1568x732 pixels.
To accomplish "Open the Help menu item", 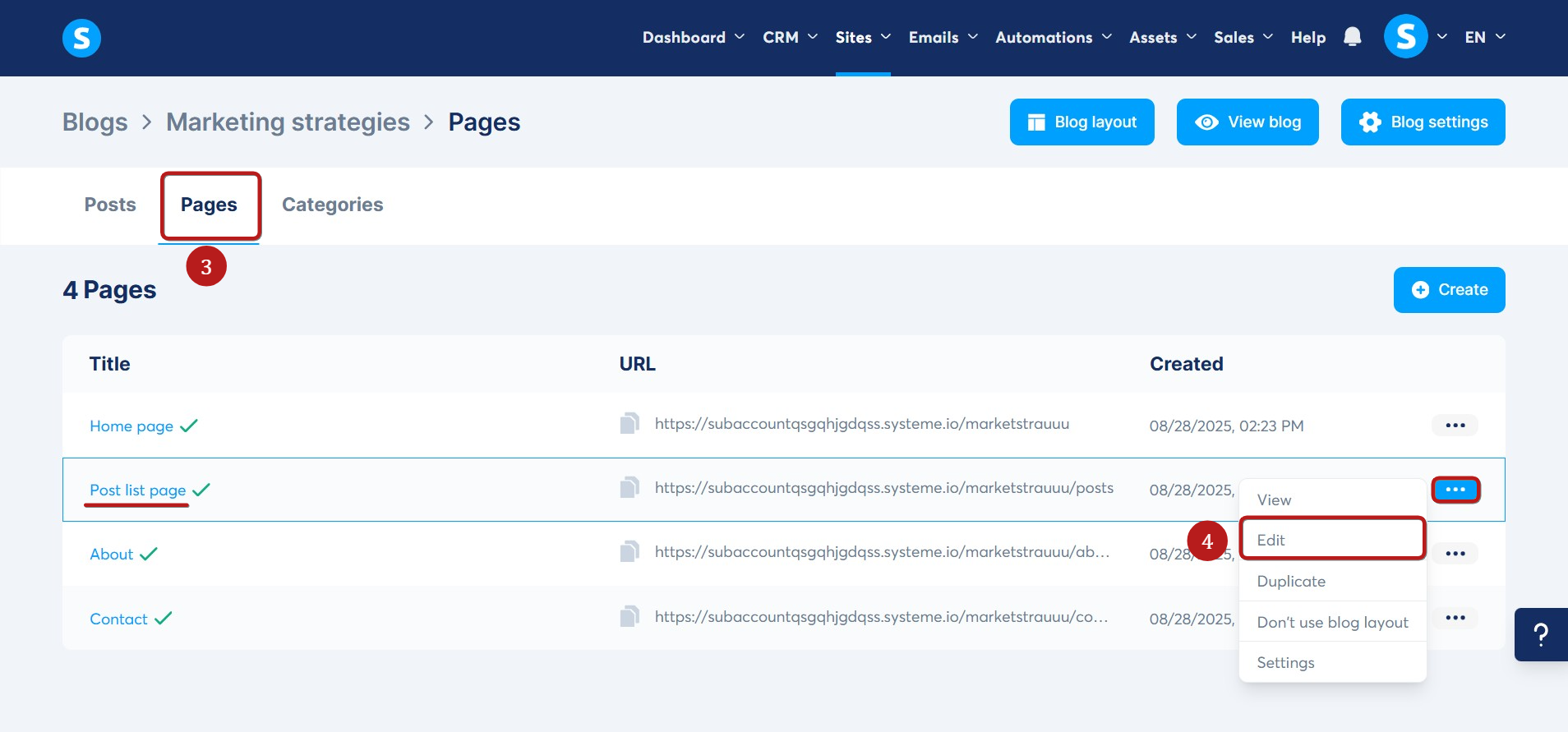I will 1308,37.
